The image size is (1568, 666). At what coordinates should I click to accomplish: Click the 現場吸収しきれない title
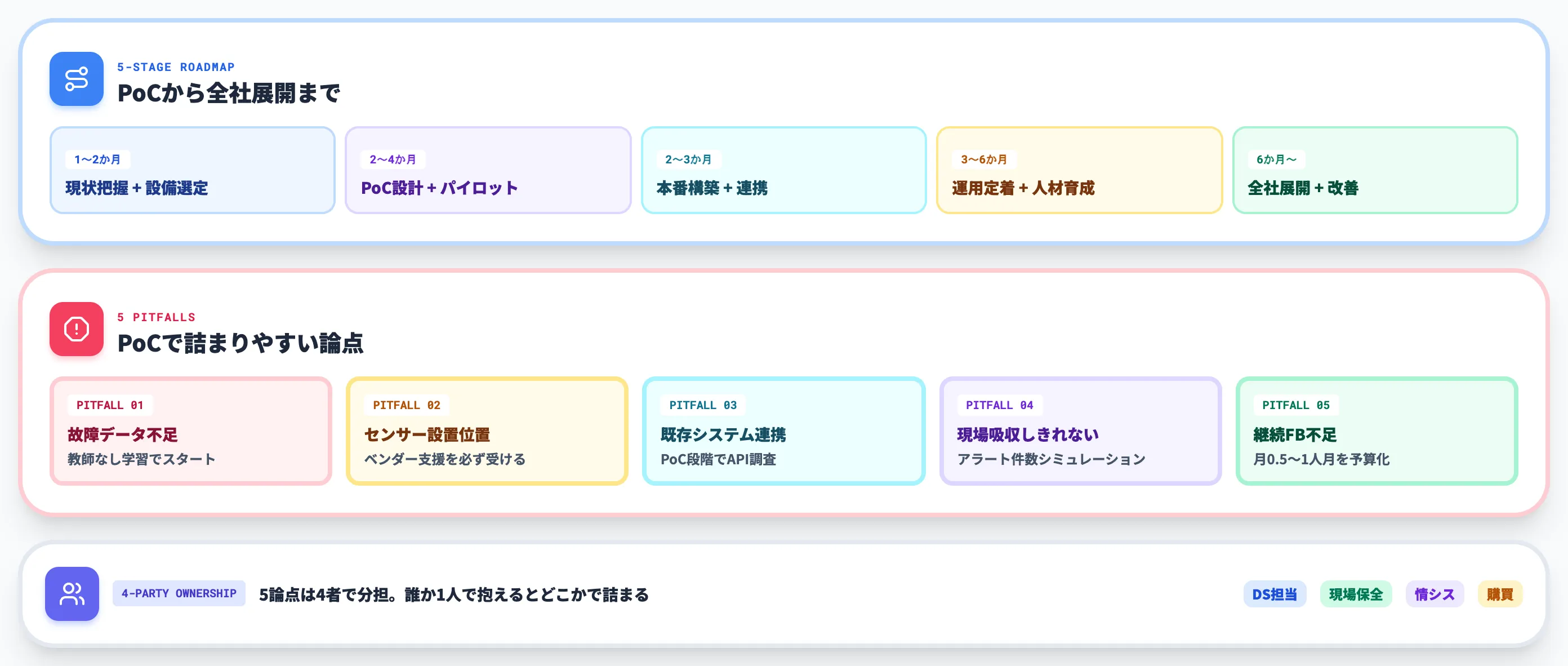tap(1028, 434)
